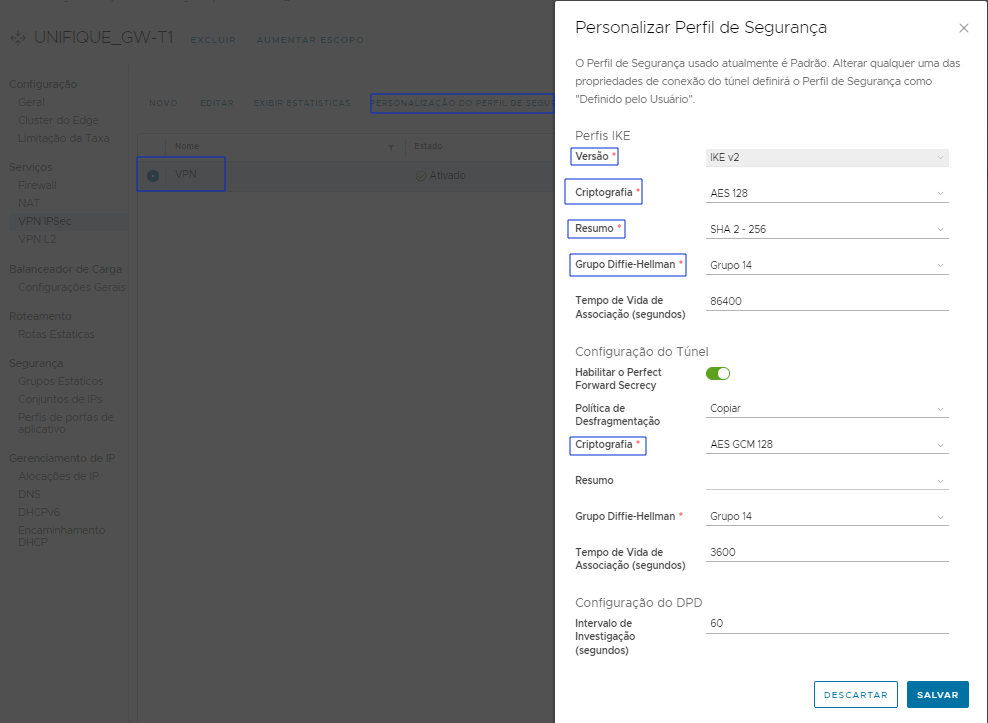Click the Estado column header
Screen dimensions: 988x723
428,146
